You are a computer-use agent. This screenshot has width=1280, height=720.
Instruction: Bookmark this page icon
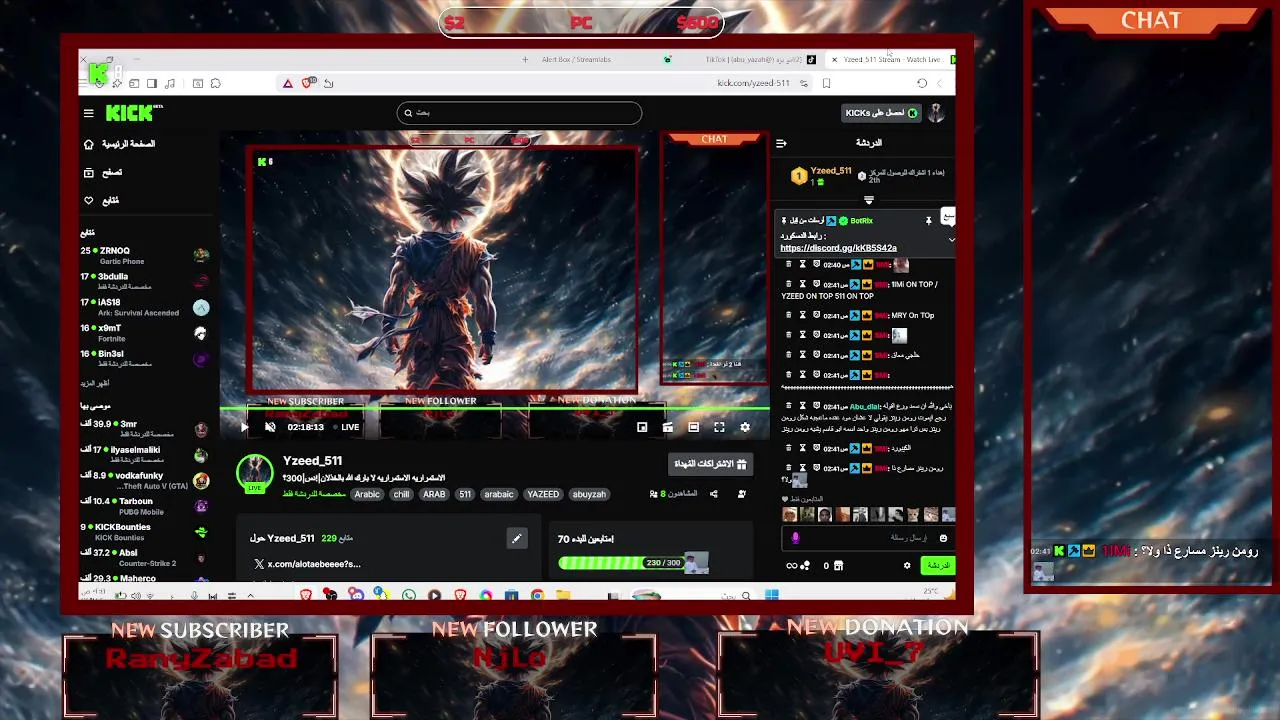[x=826, y=84]
